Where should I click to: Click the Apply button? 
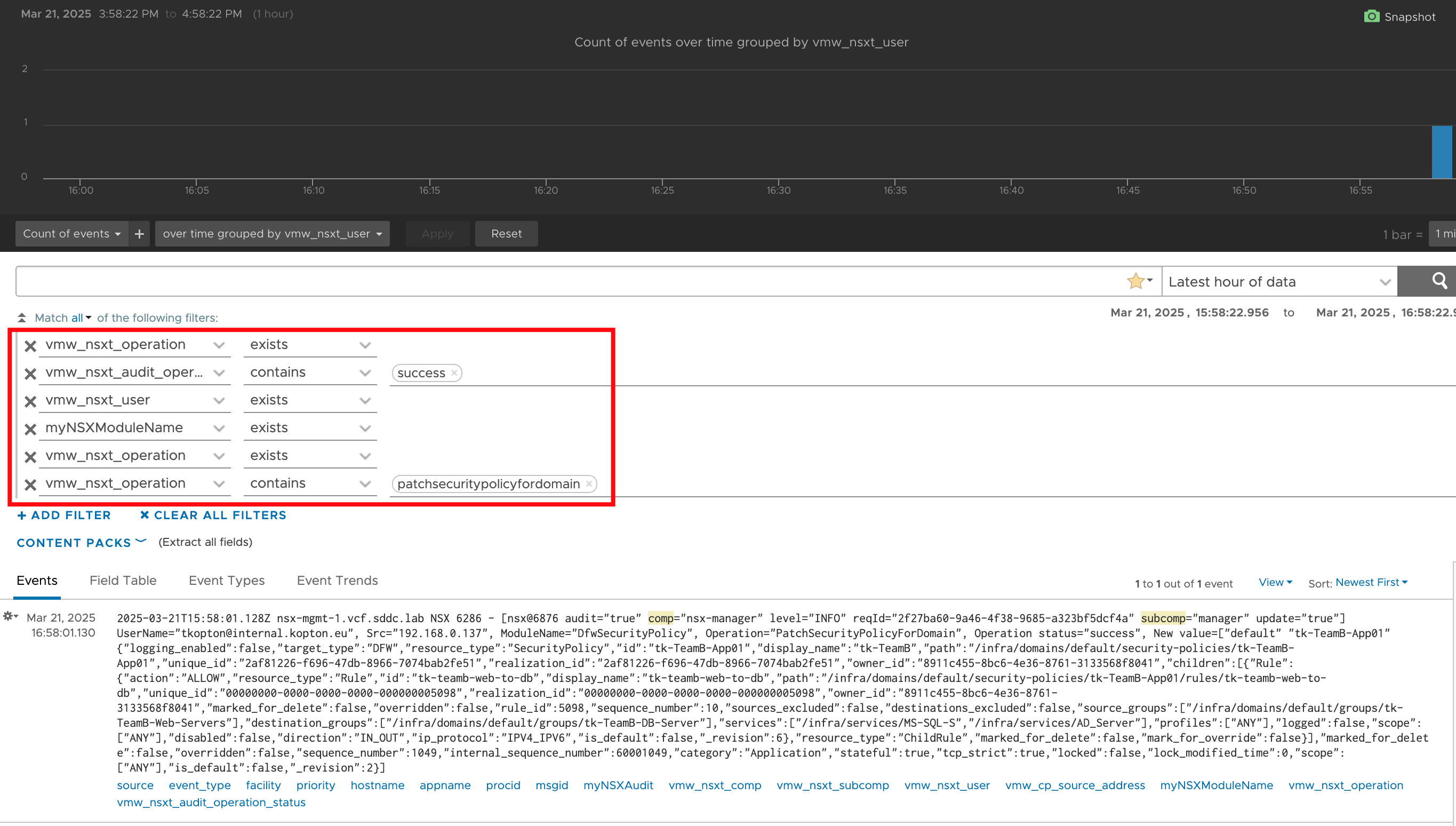(438, 234)
